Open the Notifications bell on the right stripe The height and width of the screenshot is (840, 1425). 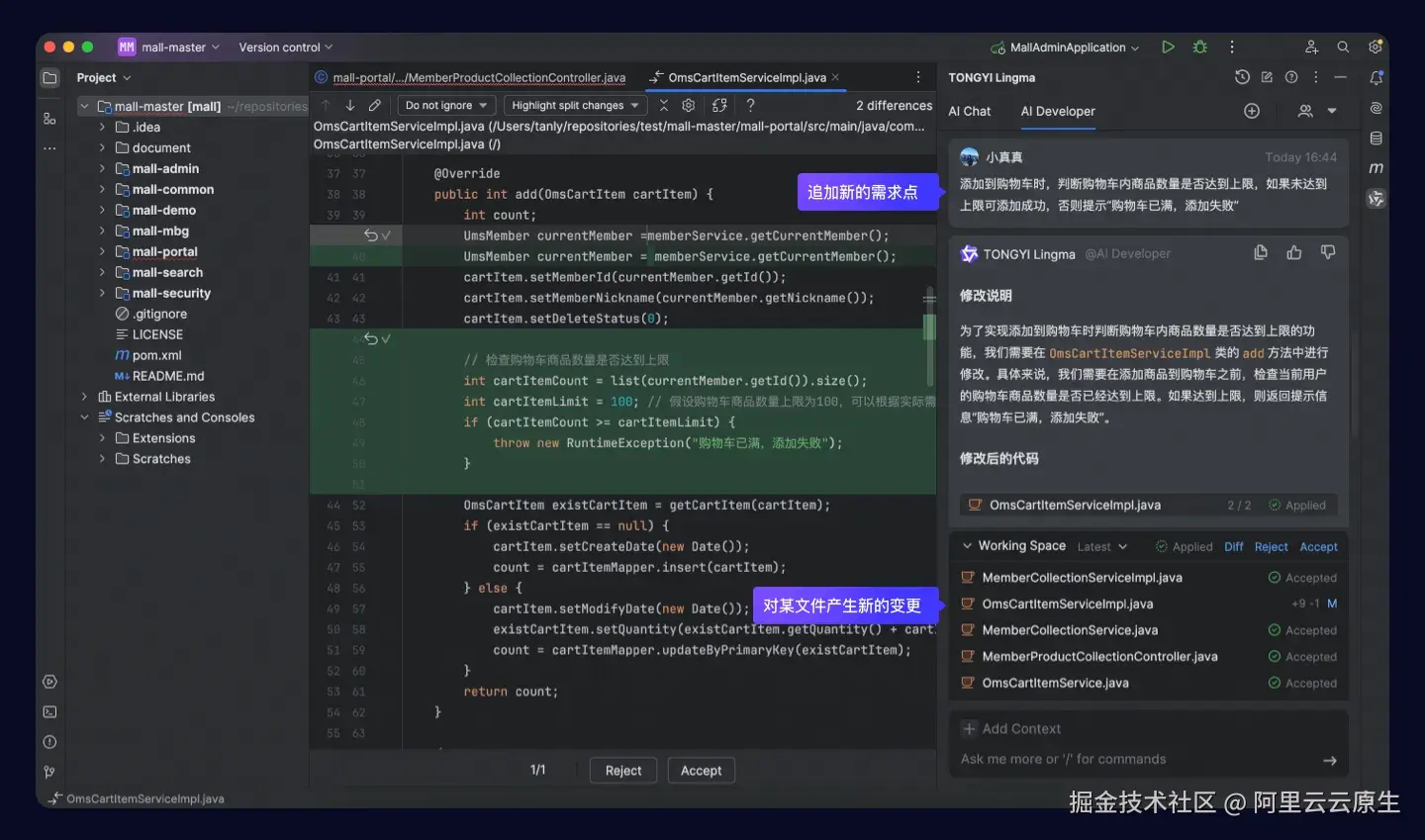point(1376,78)
